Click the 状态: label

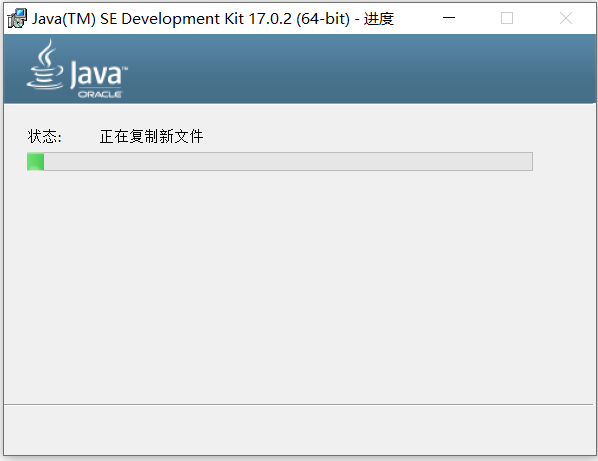(x=44, y=137)
